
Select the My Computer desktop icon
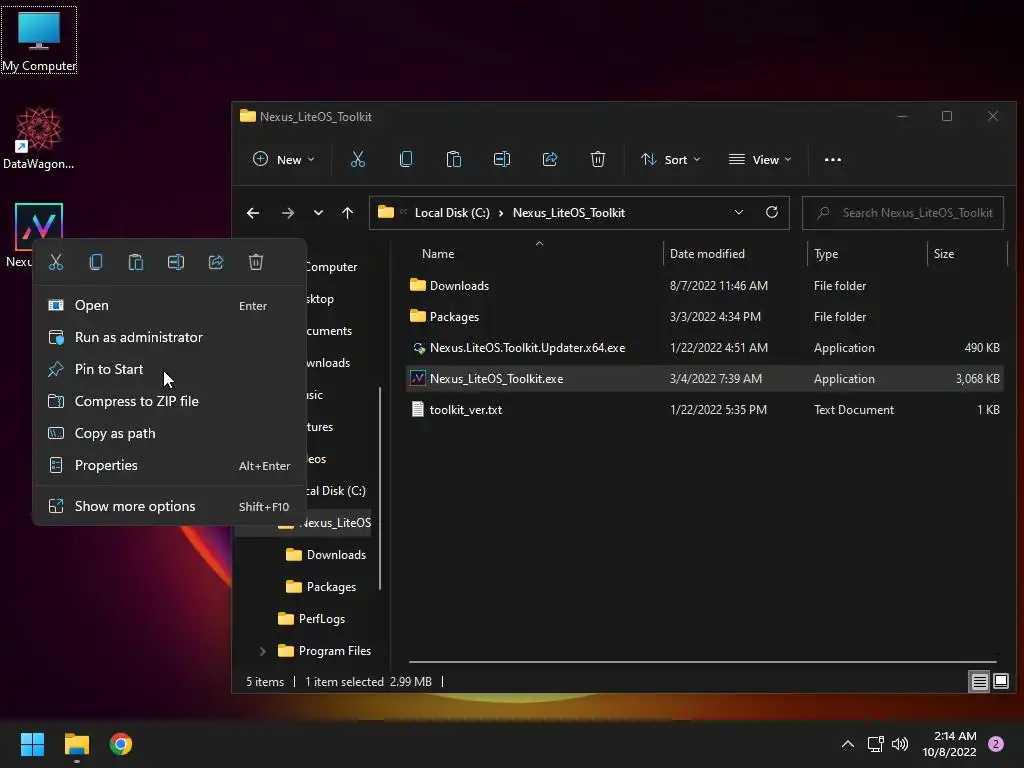[39, 40]
